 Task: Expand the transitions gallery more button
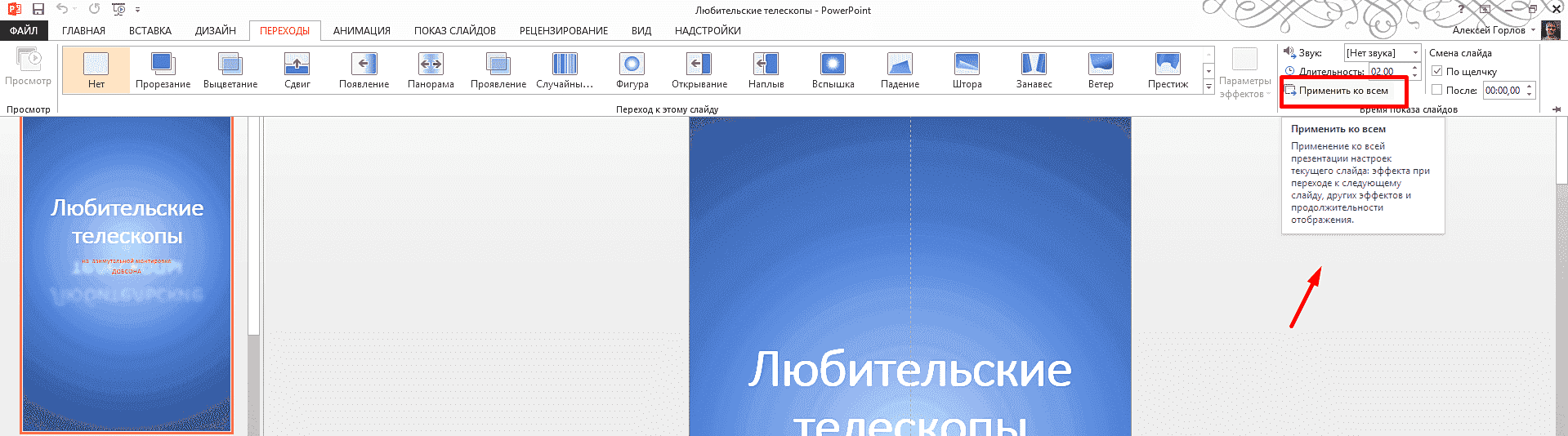coord(1208,87)
